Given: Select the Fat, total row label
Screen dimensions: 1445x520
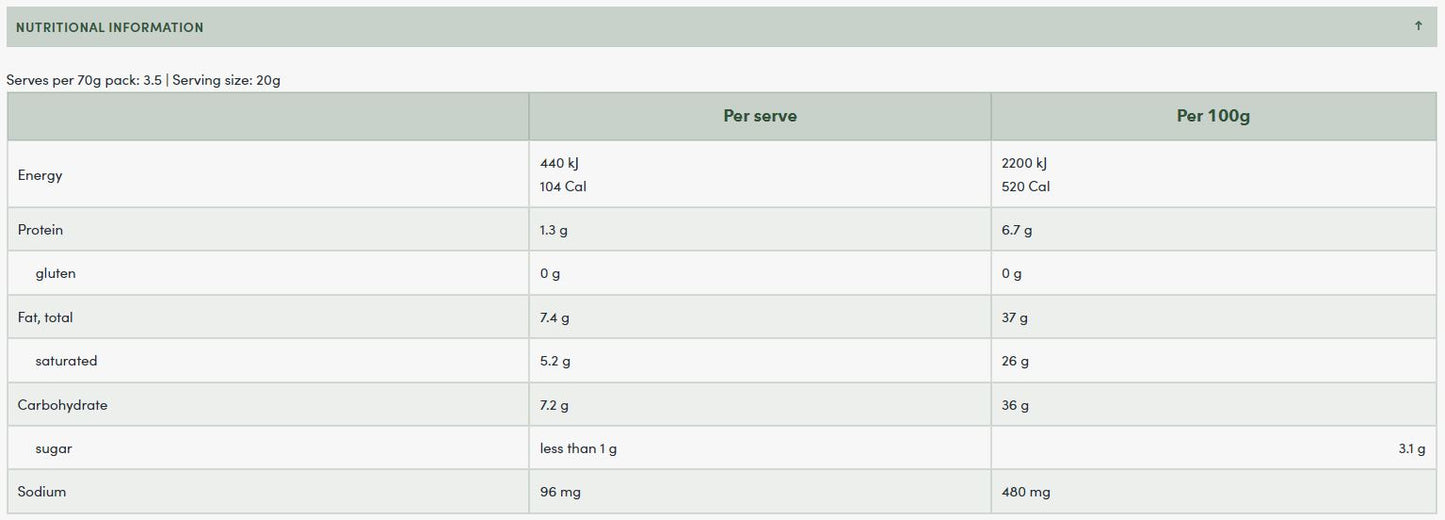Looking at the screenshot, I should click(45, 317).
